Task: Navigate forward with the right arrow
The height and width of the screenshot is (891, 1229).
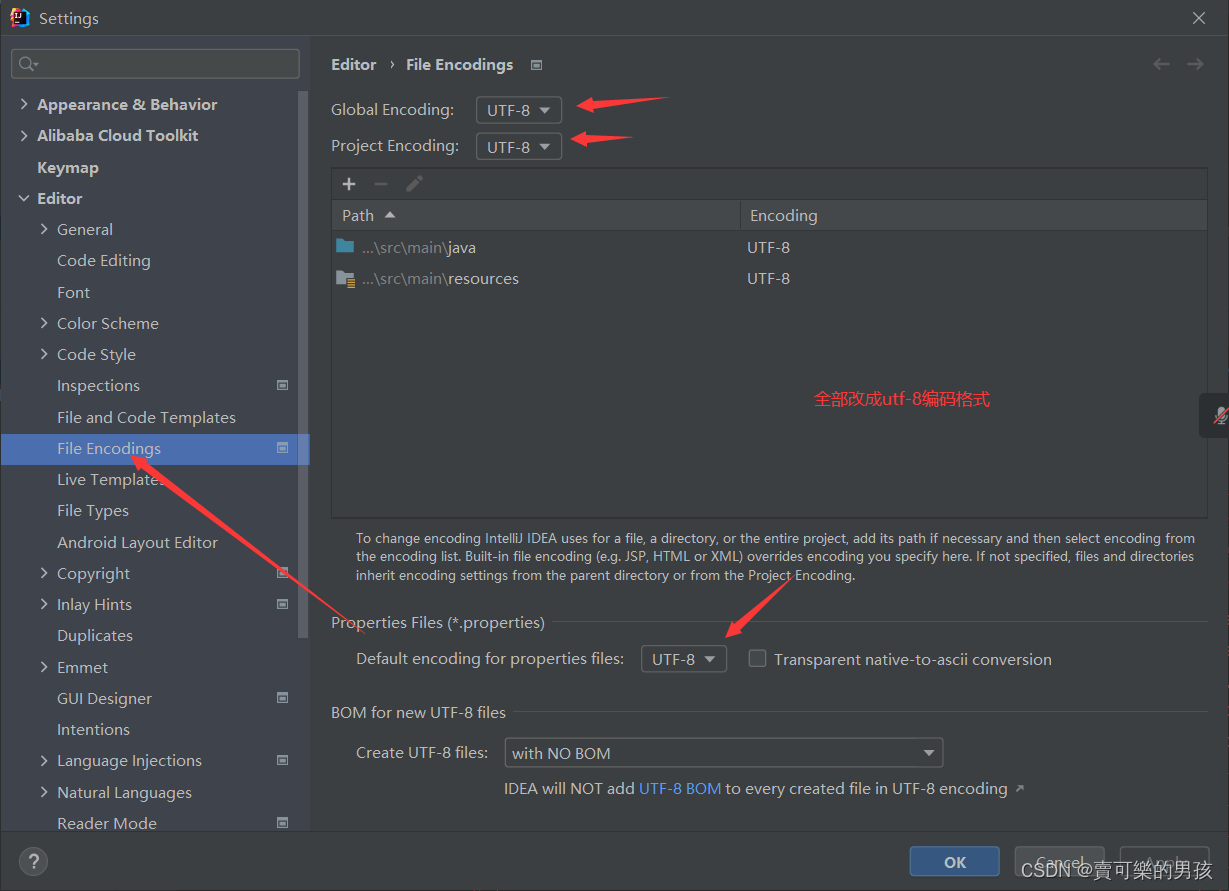Action: coord(1195,64)
